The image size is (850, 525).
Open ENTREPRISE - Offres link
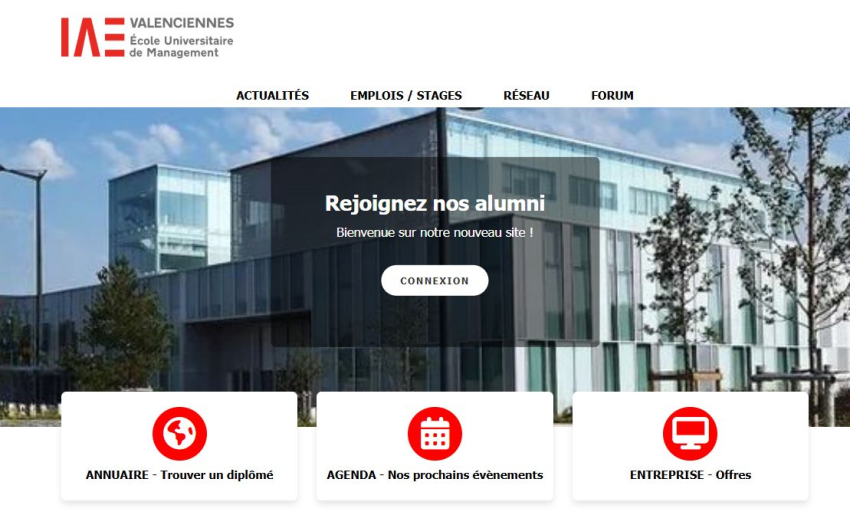pos(690,475)
